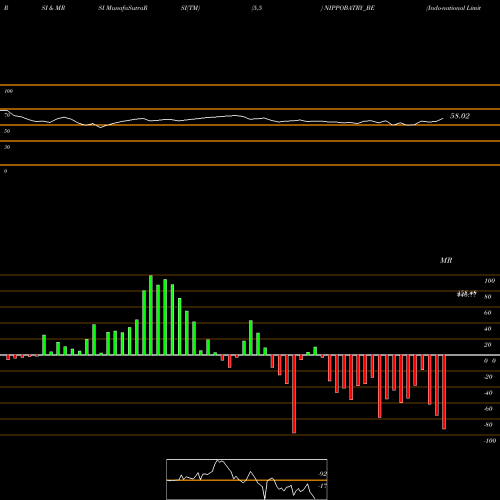Click the mini overview chart thumbnail
The width and height of the screenshot is (500, 500).
247,479
